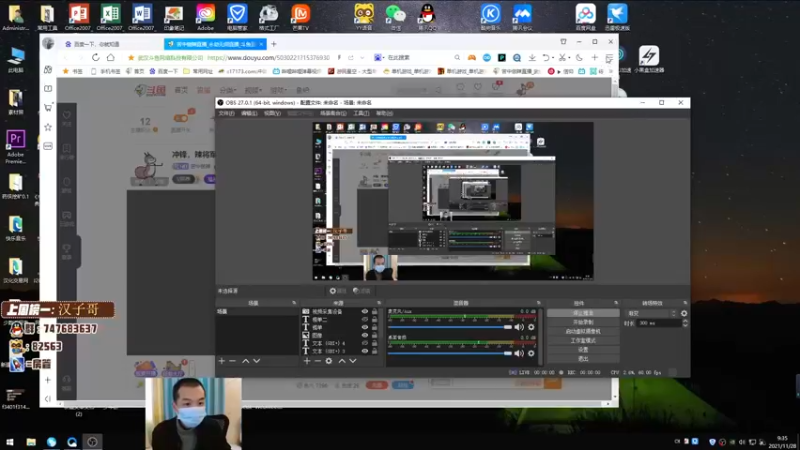Go to browser home page icon

[x=111, y=58]
